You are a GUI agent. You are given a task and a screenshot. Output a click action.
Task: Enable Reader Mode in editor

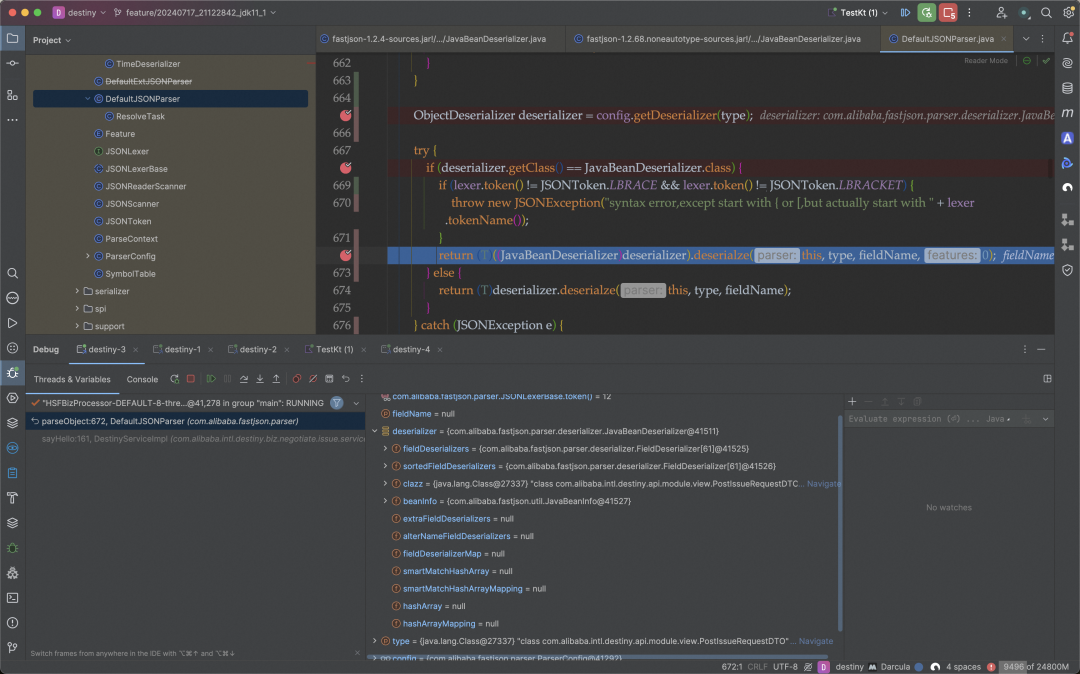pyautogui.click(x=986, y=61)
